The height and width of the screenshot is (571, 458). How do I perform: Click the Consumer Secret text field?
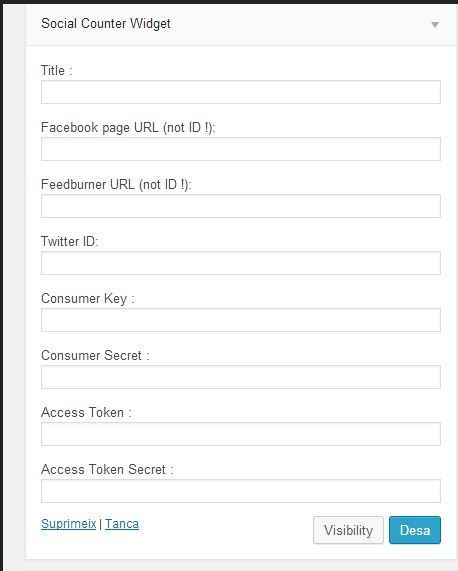tap(241, 377)
